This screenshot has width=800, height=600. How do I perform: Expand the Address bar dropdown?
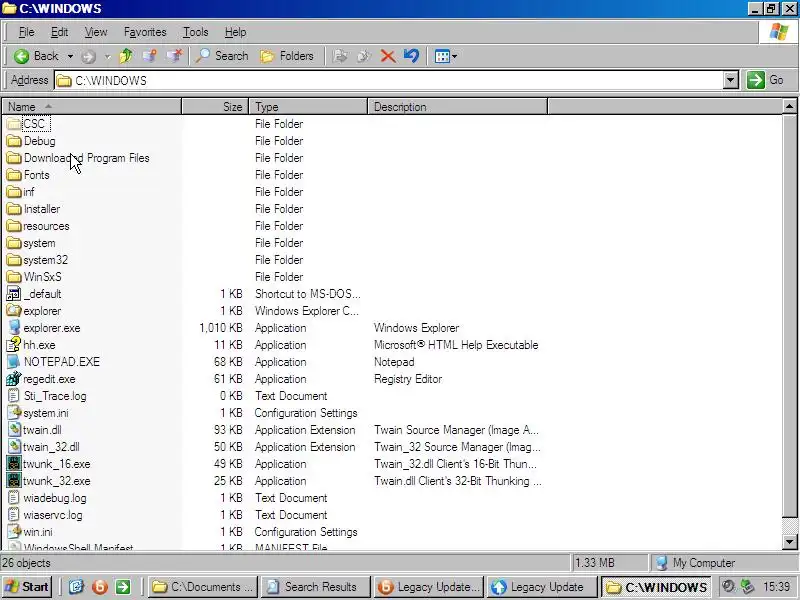pyautogui.click(x=731, y=80)
